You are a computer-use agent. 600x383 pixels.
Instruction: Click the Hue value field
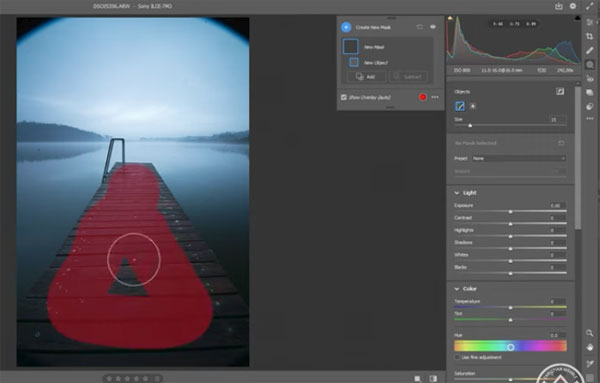click(557, 335)
